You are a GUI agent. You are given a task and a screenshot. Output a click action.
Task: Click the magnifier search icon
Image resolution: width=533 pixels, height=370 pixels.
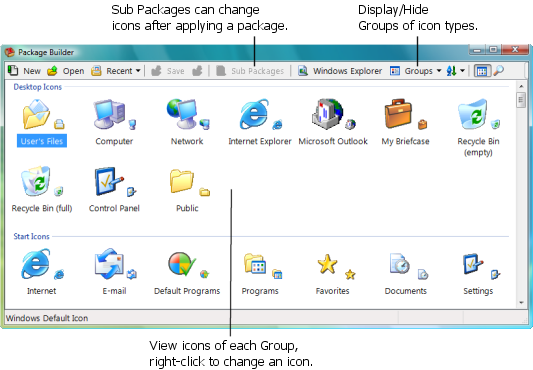pyautogui.click(x=498, y=71)
